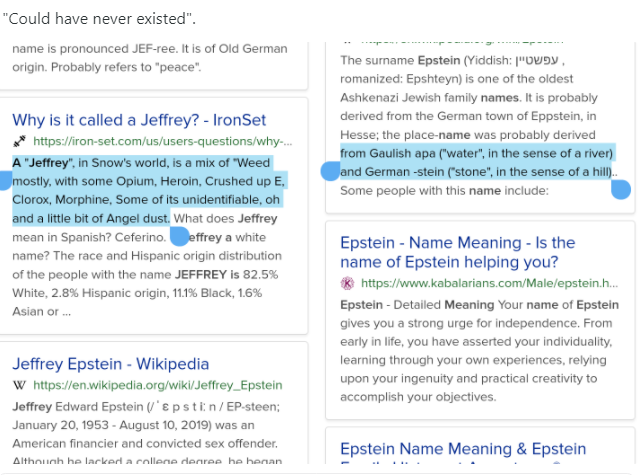Click the Wikipedia W favicon
The image size is (639, 475).
point(20,385)
